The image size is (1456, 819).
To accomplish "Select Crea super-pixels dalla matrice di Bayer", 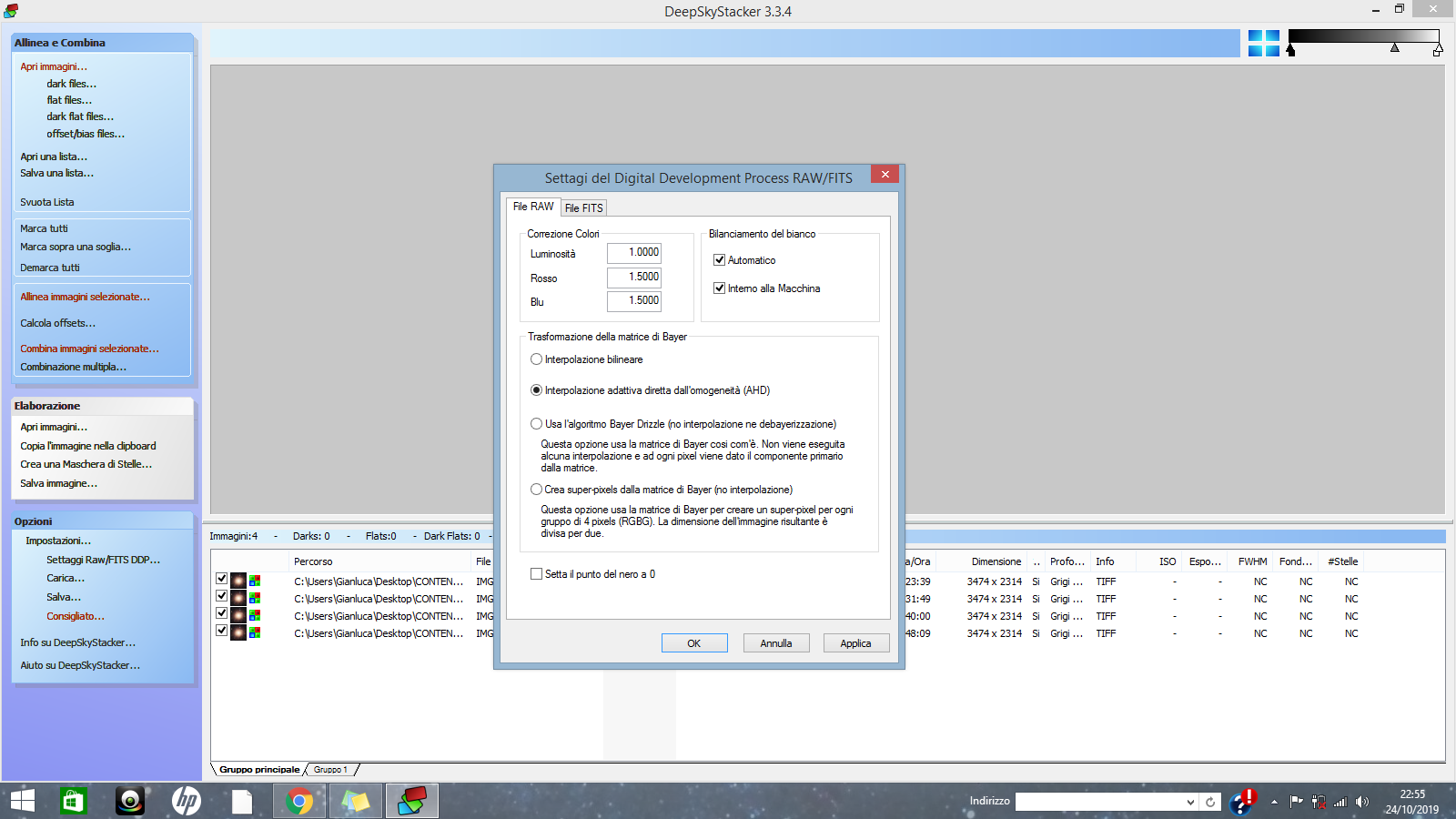I will point(536,490).
